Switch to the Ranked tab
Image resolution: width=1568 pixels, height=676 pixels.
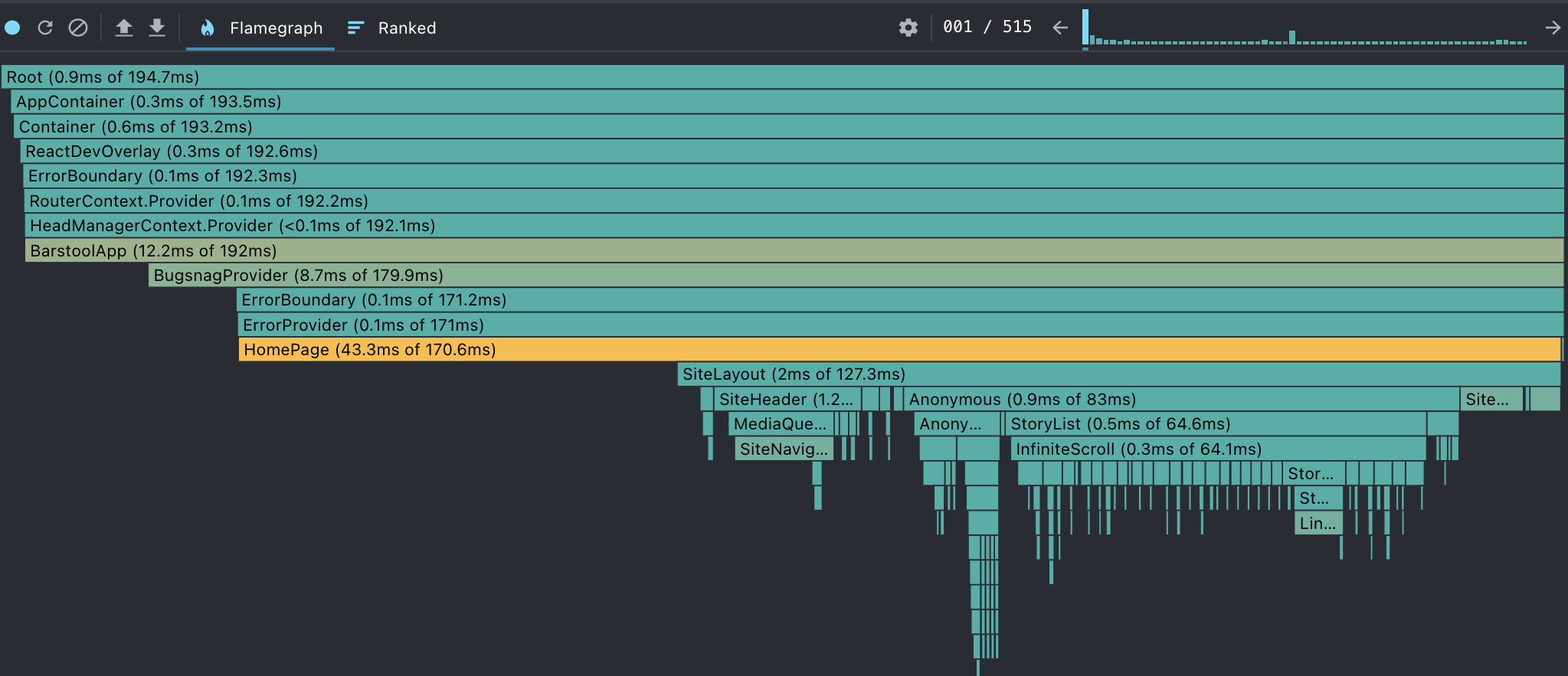pos(392,28)
